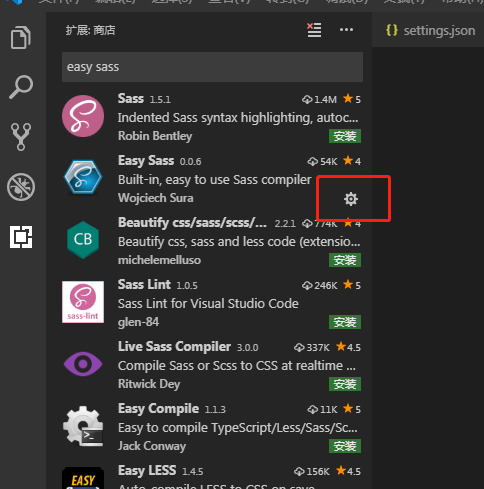Viewport: 484px width, 489px height.
Task: Click the Sass Lint 246K downloads icon
Action: click(x=307, y=286)
